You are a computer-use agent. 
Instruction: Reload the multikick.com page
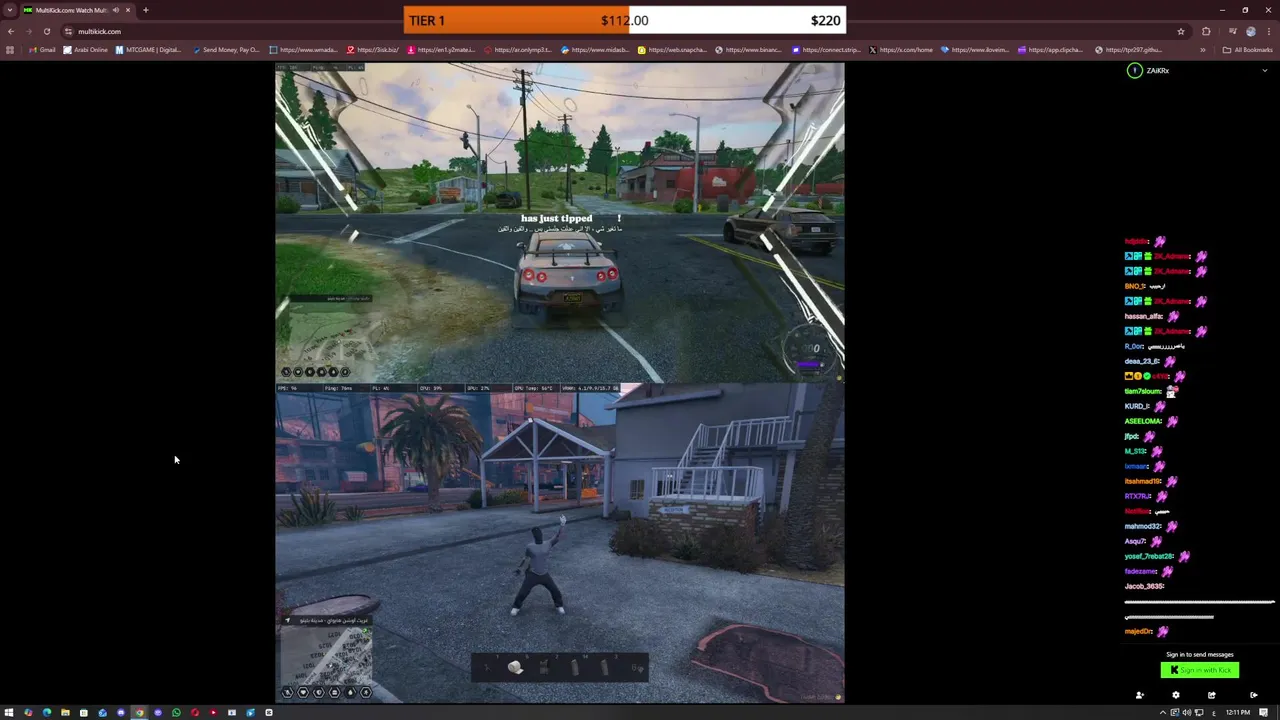point(46,31)
